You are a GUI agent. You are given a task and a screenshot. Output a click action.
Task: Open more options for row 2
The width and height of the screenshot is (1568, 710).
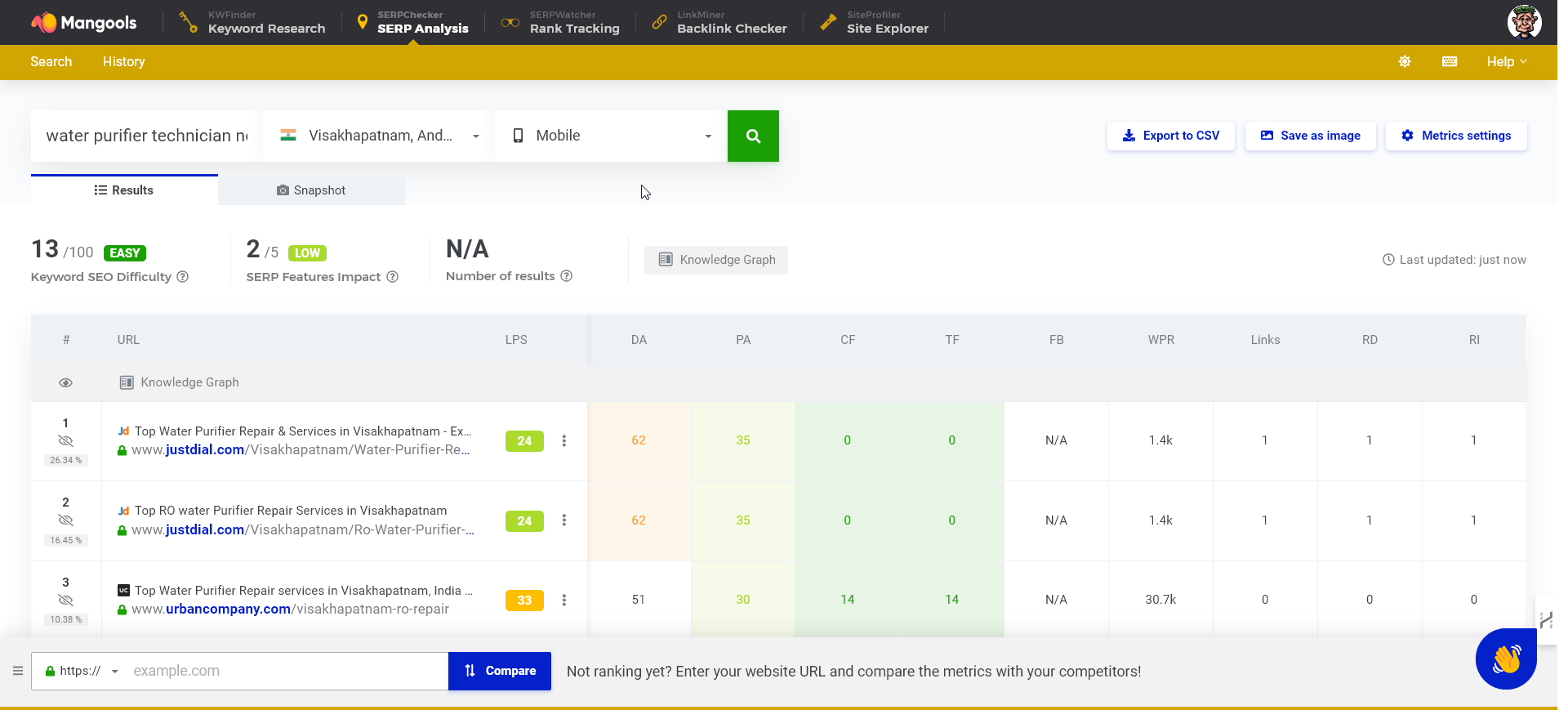[564, 520]
